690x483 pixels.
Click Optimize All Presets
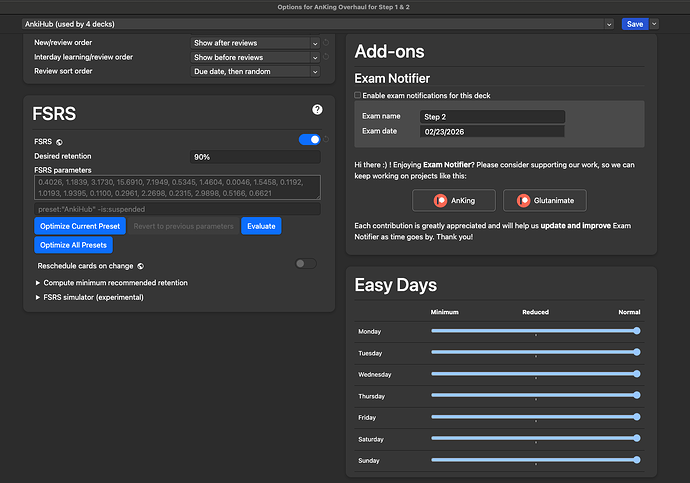click(x=73, y=245)
